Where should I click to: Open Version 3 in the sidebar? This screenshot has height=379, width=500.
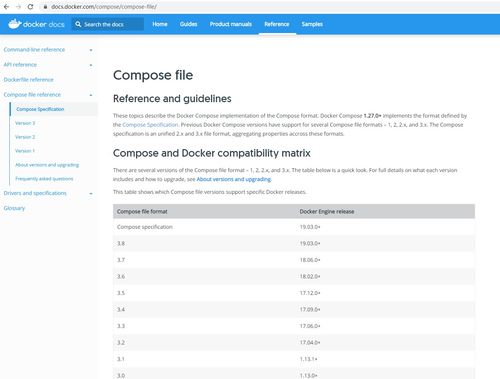(x=25, y=123)
